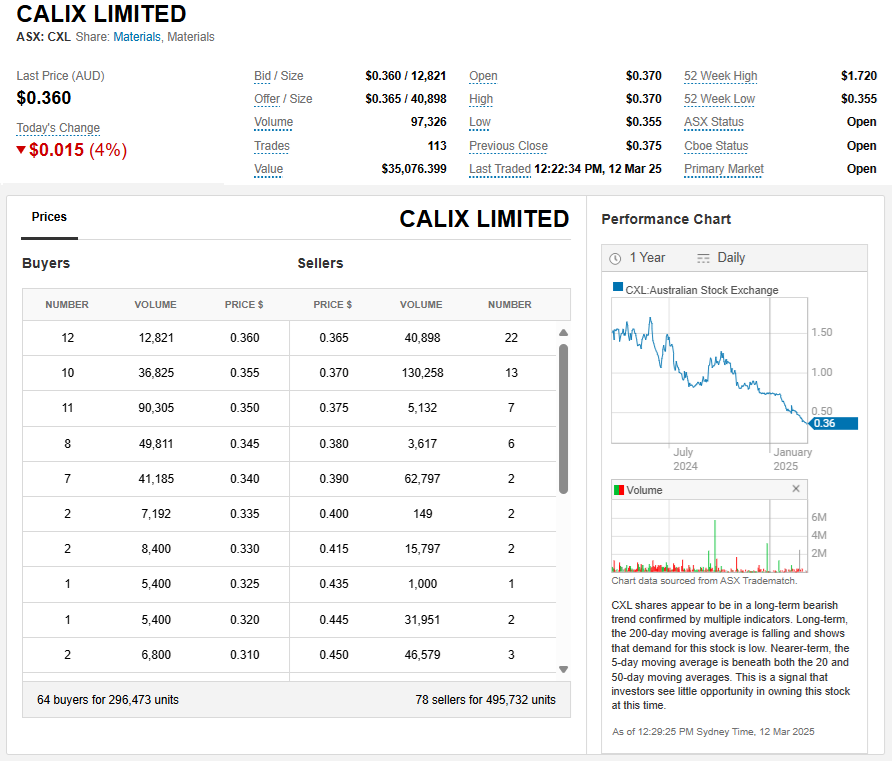Click the Primary Market label
The image size is (892, 761).
723,169
